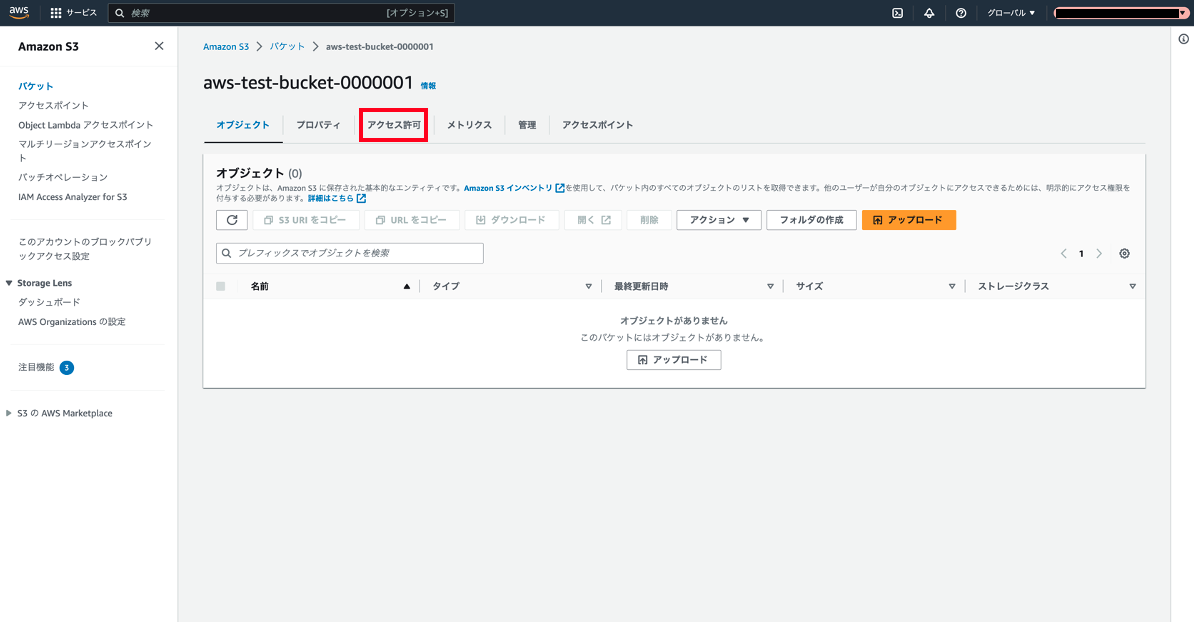Open sidebar アクセスポイント link
The image size is (1194, 622).
(x=53, y=106)
